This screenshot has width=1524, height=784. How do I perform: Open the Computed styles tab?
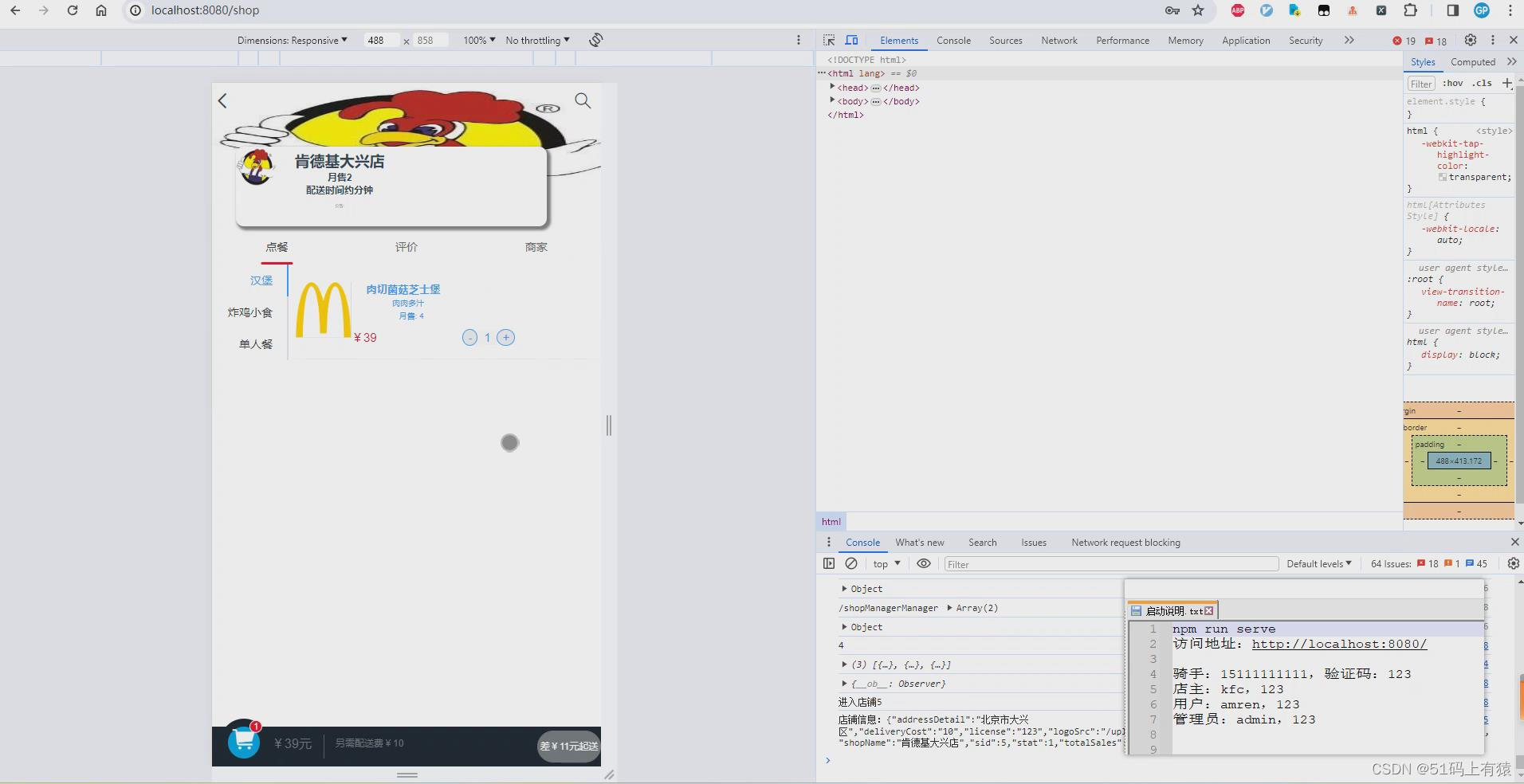(1472, 61)
